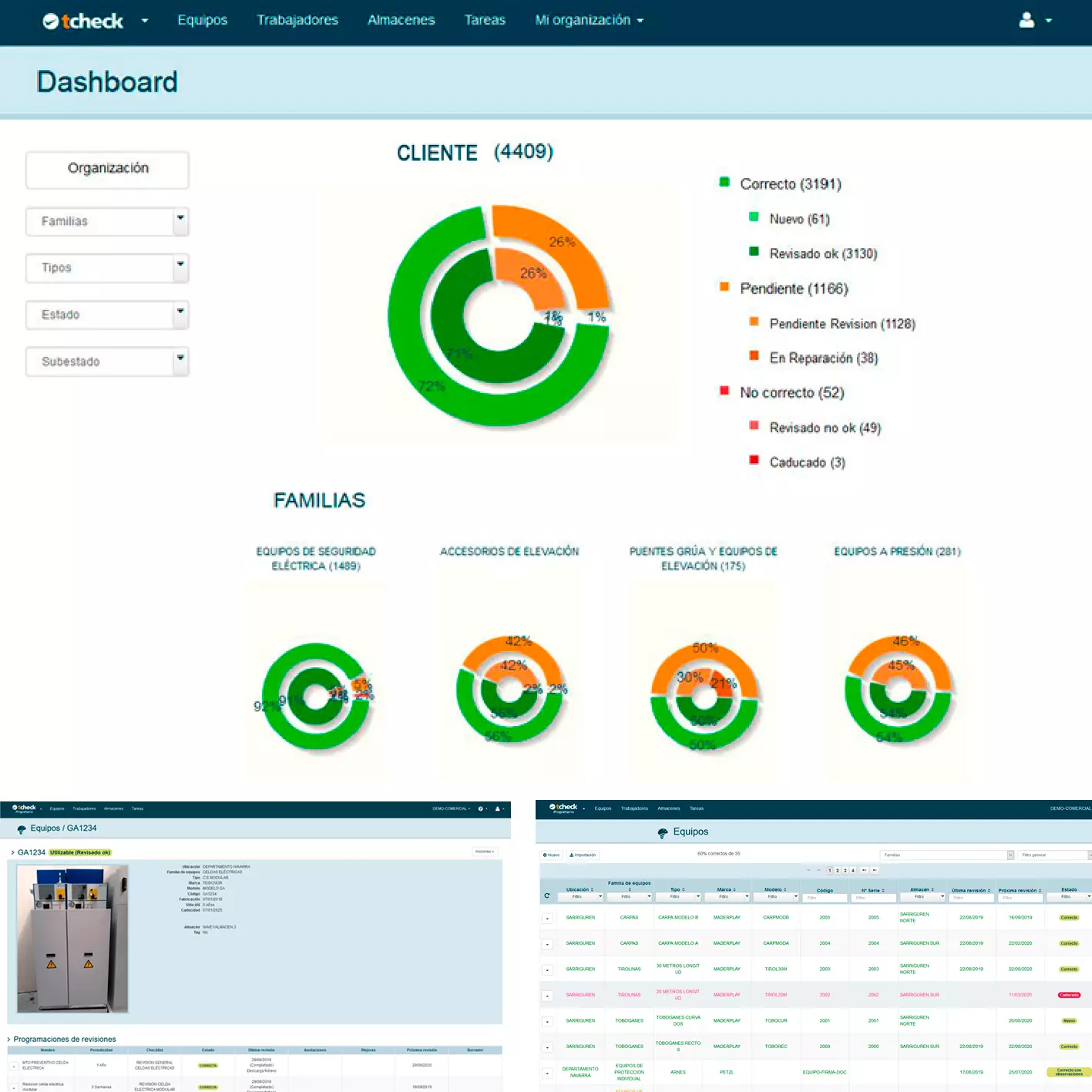This screenshot has width=1092, height=1092.
Task: Click the plus icon on Nuevo button
Action: [545, 853]
